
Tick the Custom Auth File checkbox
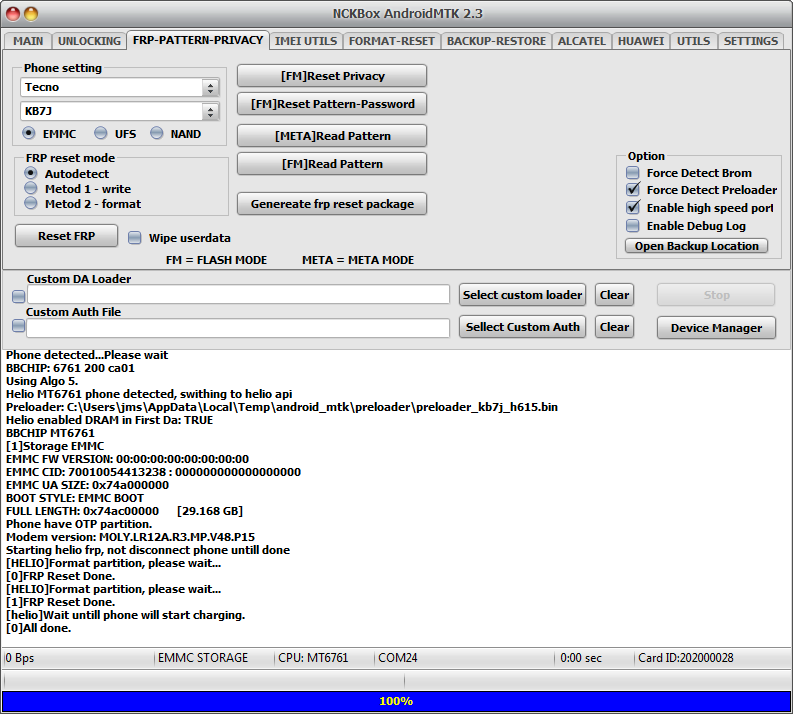(19, 326)
